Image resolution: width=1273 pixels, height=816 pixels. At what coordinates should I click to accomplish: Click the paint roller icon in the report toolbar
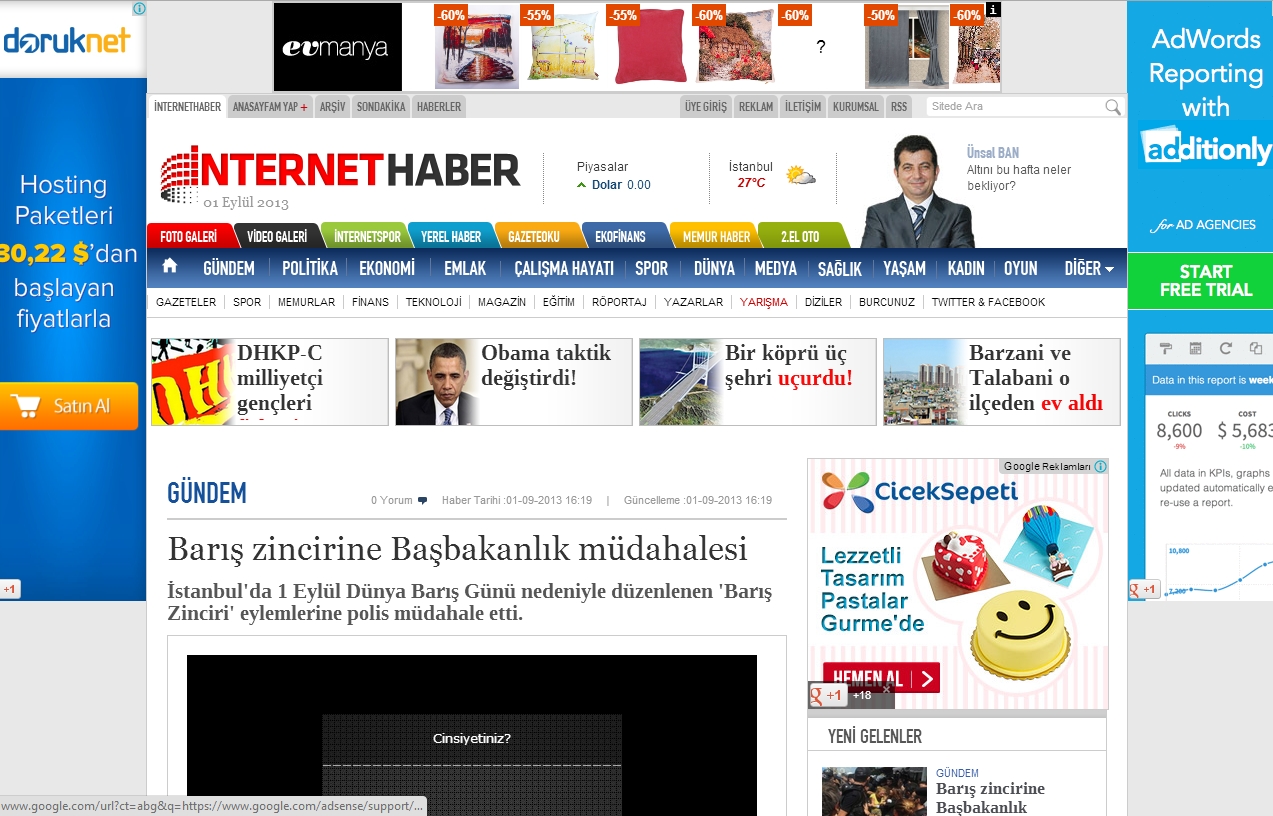click(1165, 348)
